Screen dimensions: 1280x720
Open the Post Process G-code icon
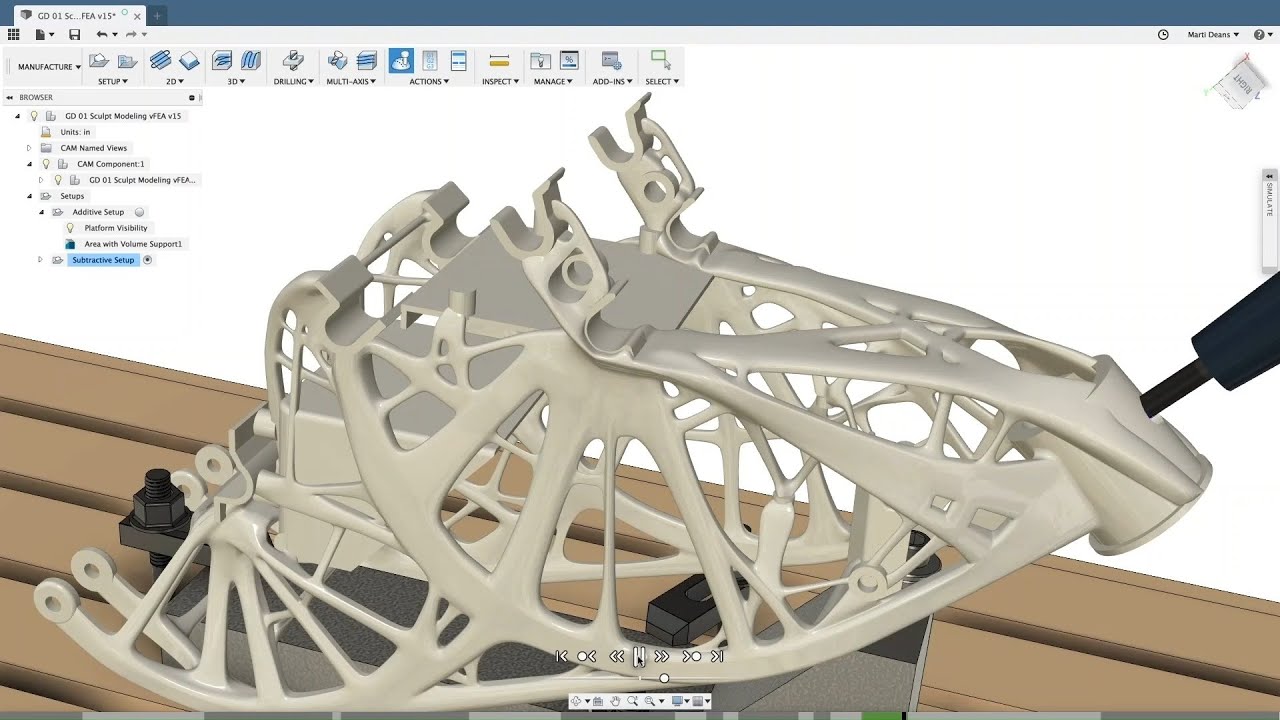(x=430, y=61)
